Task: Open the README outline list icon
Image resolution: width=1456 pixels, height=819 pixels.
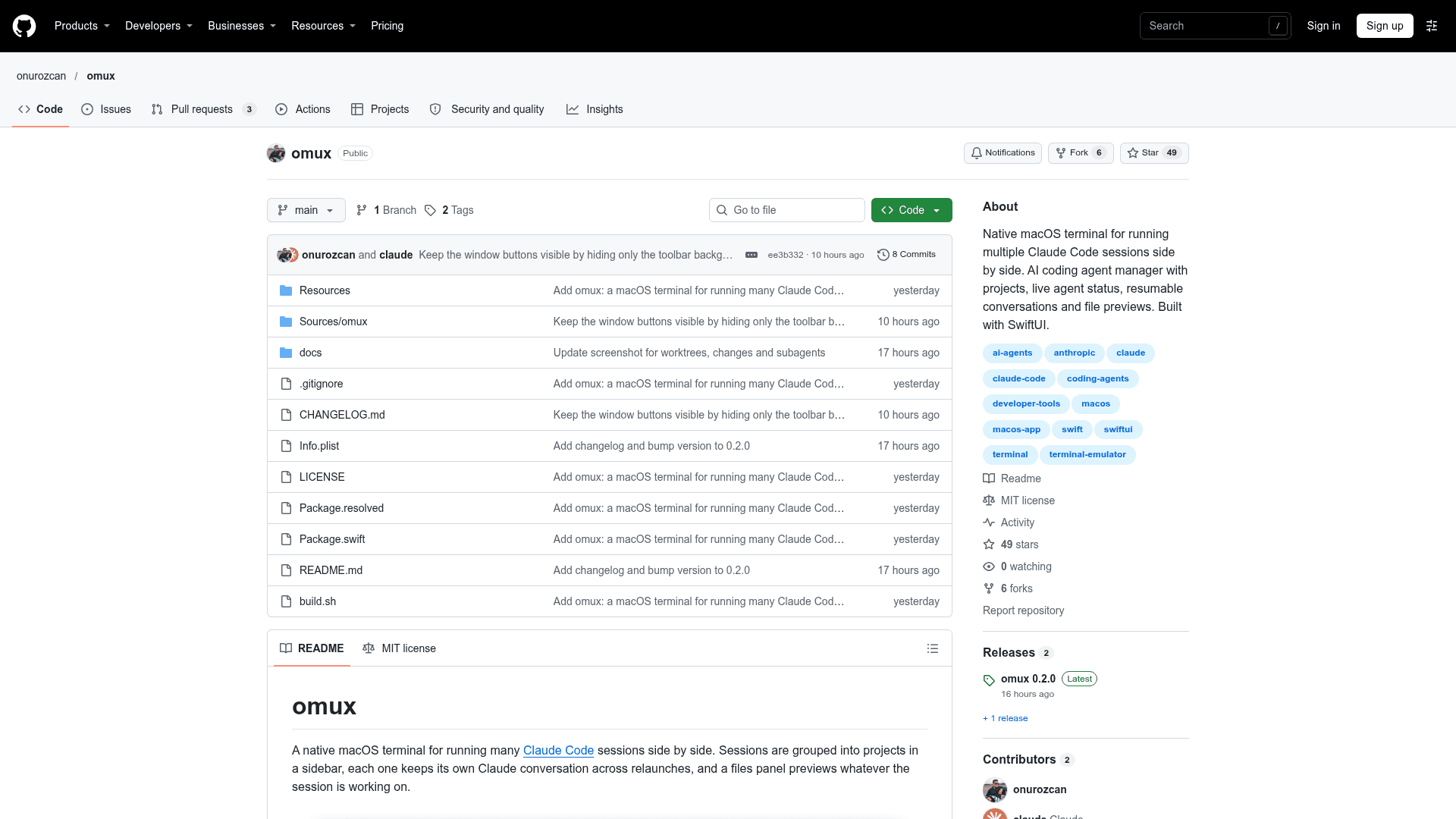Action: pos(933,648)
